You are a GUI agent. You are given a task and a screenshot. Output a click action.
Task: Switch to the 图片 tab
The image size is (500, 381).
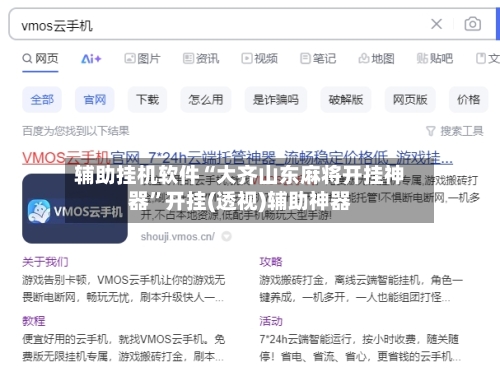click(x=142, y=59)
